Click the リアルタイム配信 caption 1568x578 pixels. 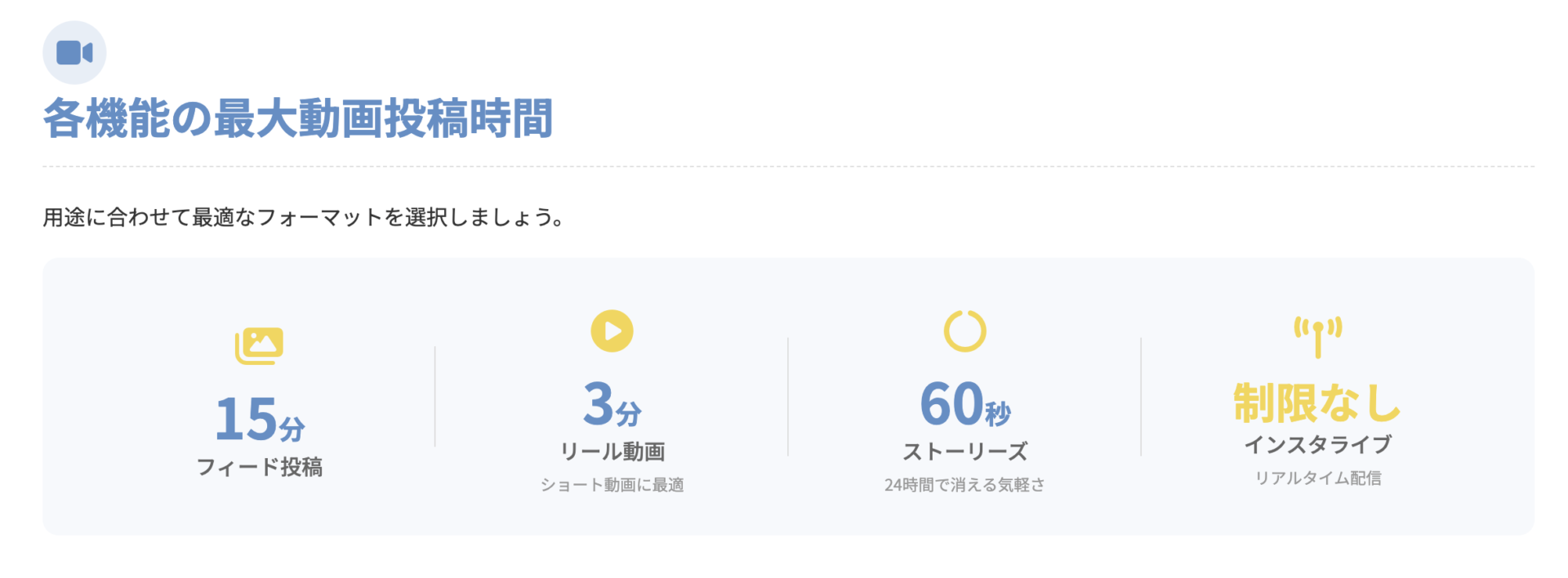1317,478
